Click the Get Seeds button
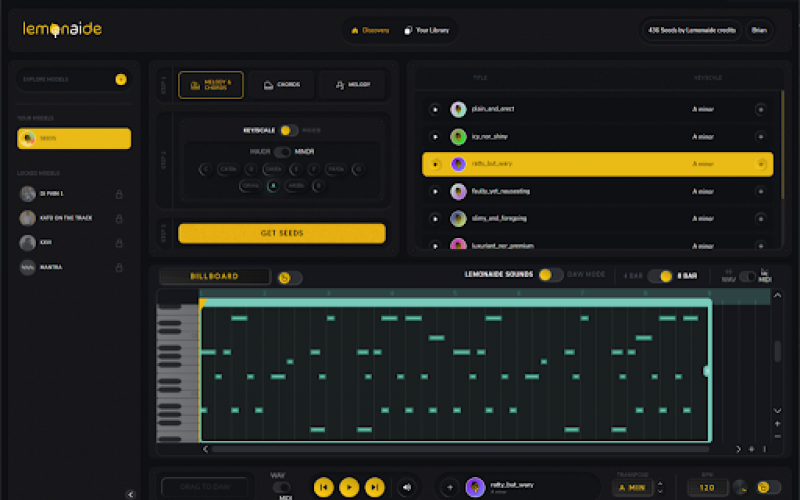The height and width of the screenshot is (500, 800). click(x=281, y=233)
